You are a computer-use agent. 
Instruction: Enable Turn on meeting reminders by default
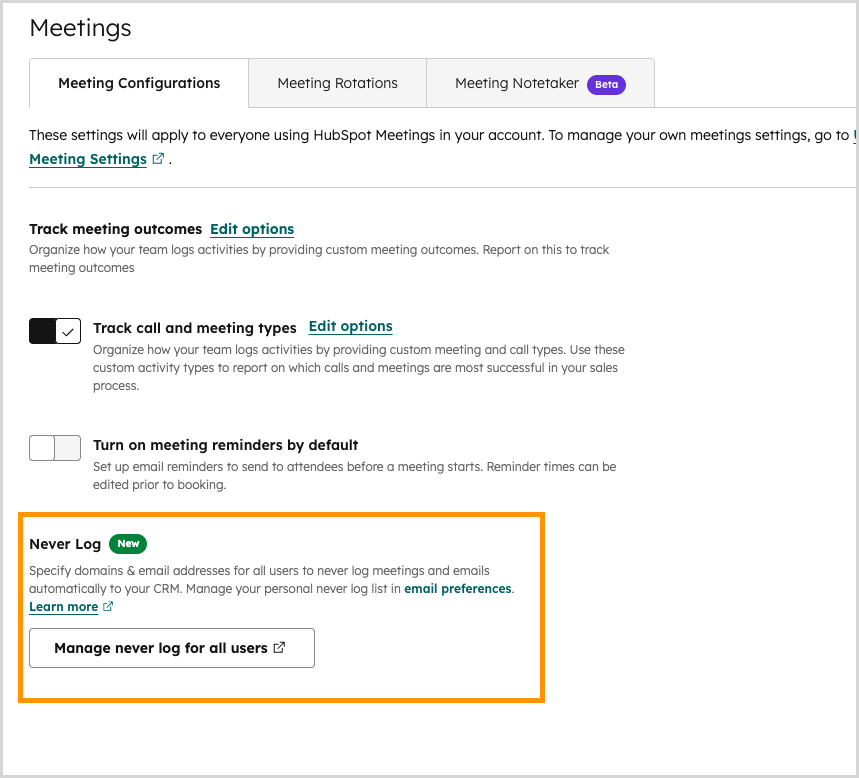(55, 448)
